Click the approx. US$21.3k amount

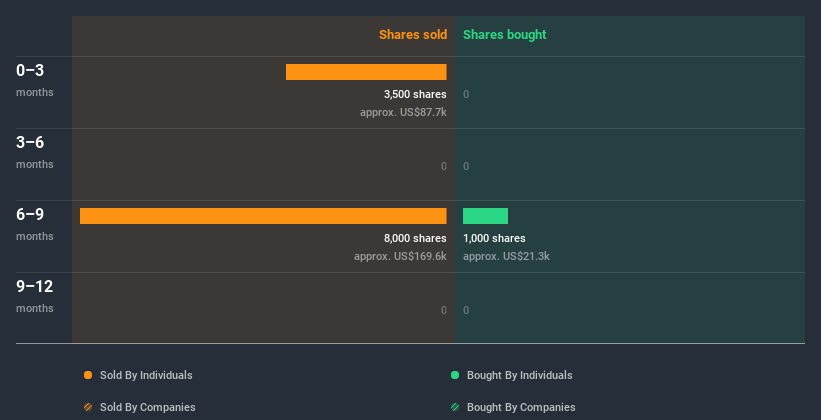click(506, 256)
